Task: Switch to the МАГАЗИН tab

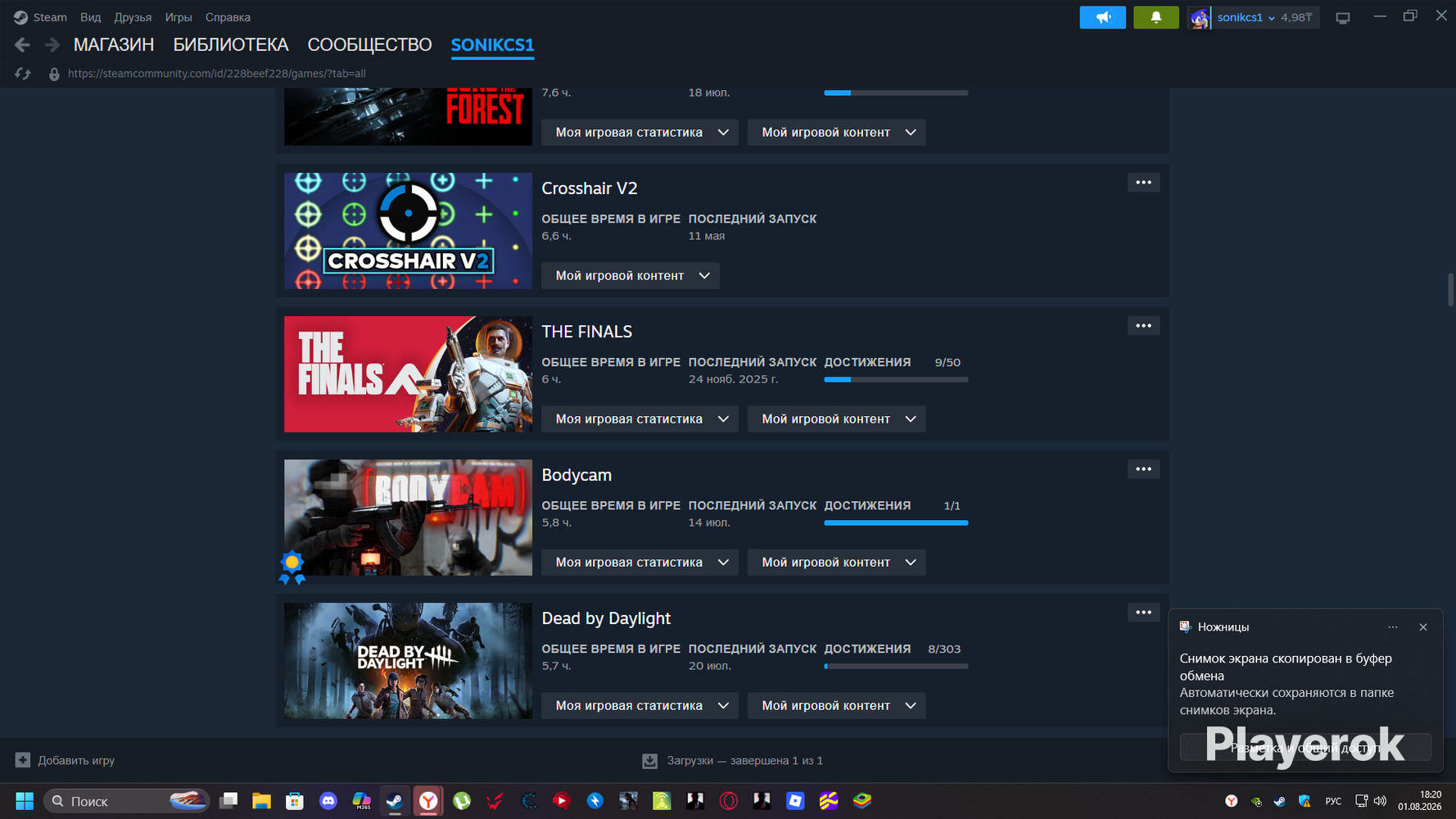Action: 114,45
